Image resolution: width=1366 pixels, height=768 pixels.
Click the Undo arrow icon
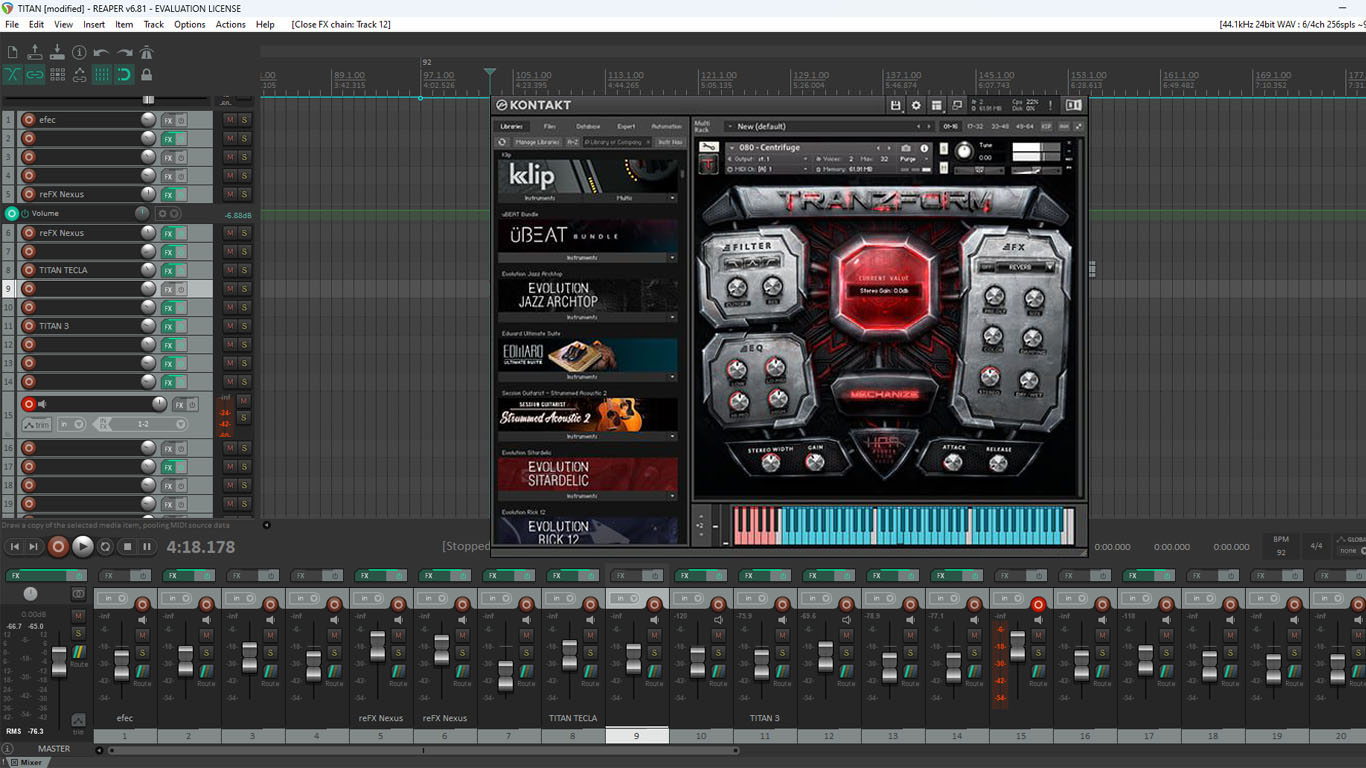click(x=102, y=52)
